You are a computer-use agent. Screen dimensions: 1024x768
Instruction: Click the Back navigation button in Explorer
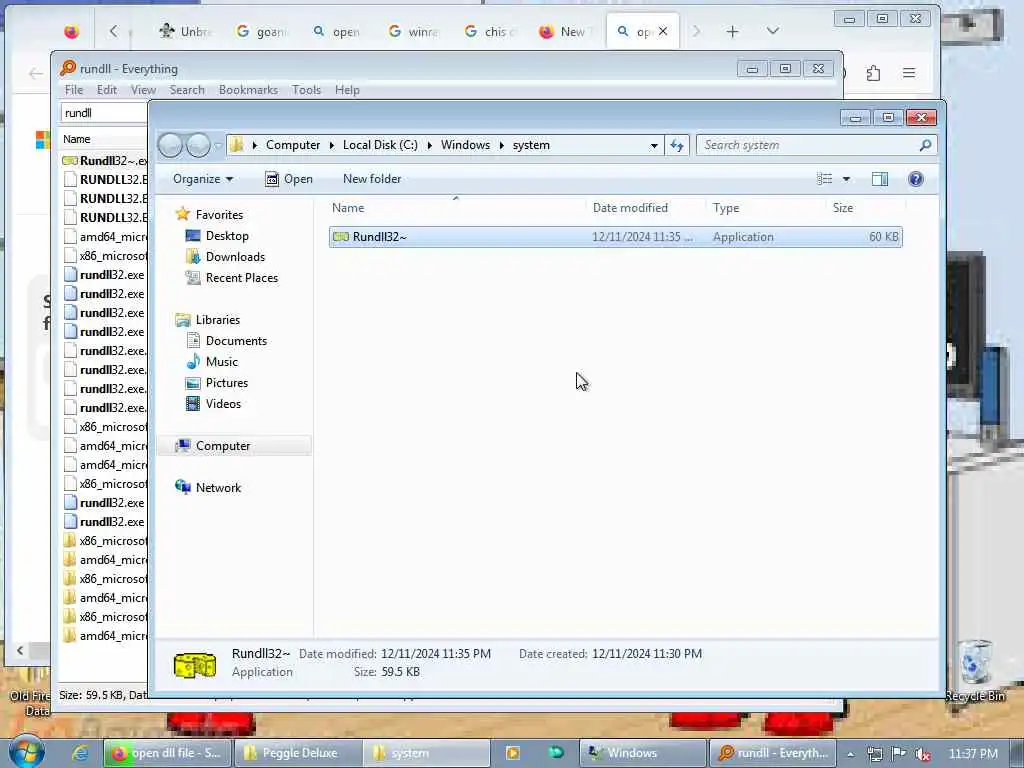170,145
